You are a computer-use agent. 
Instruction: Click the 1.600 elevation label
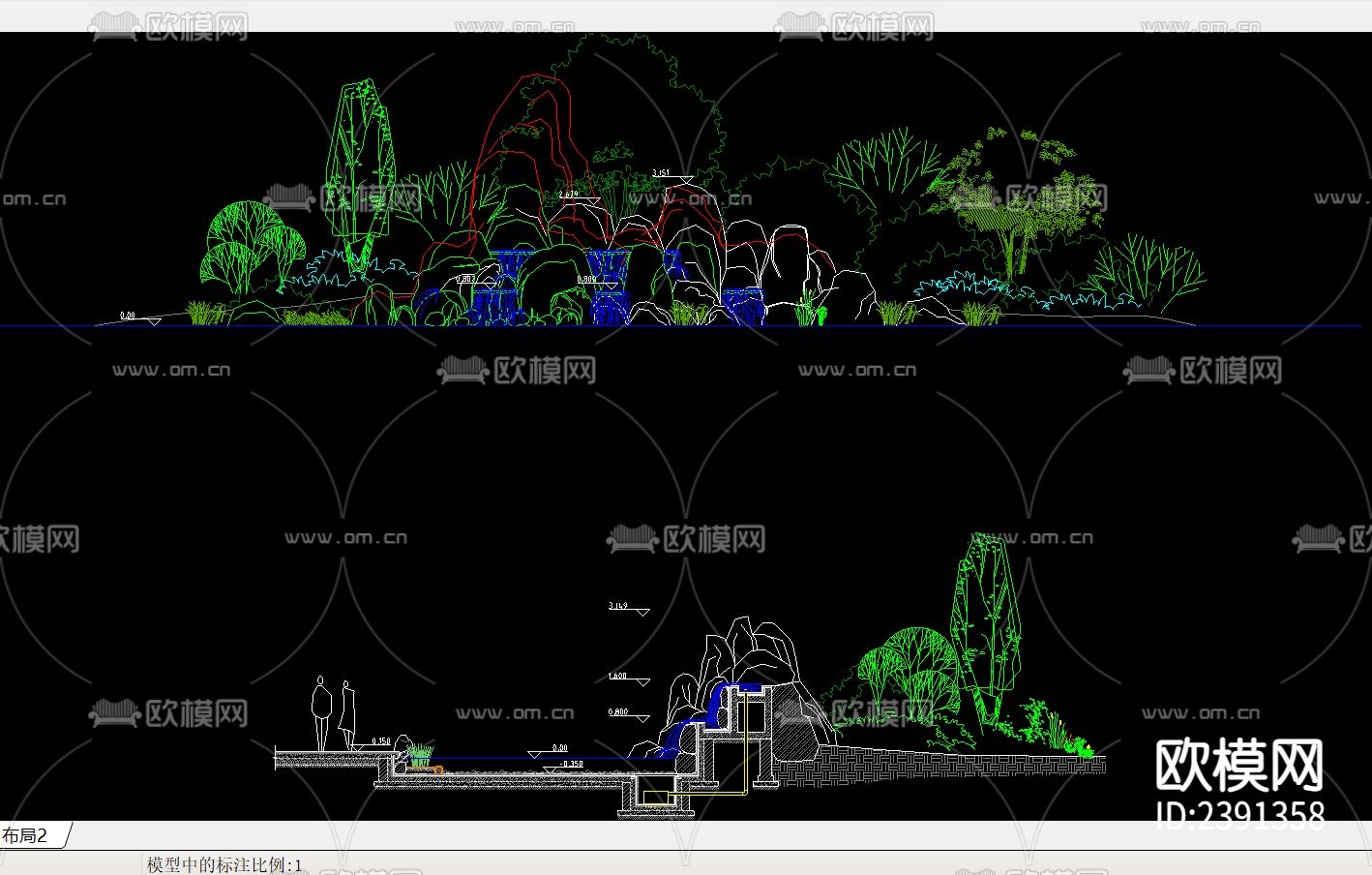[x=617, y=677]
